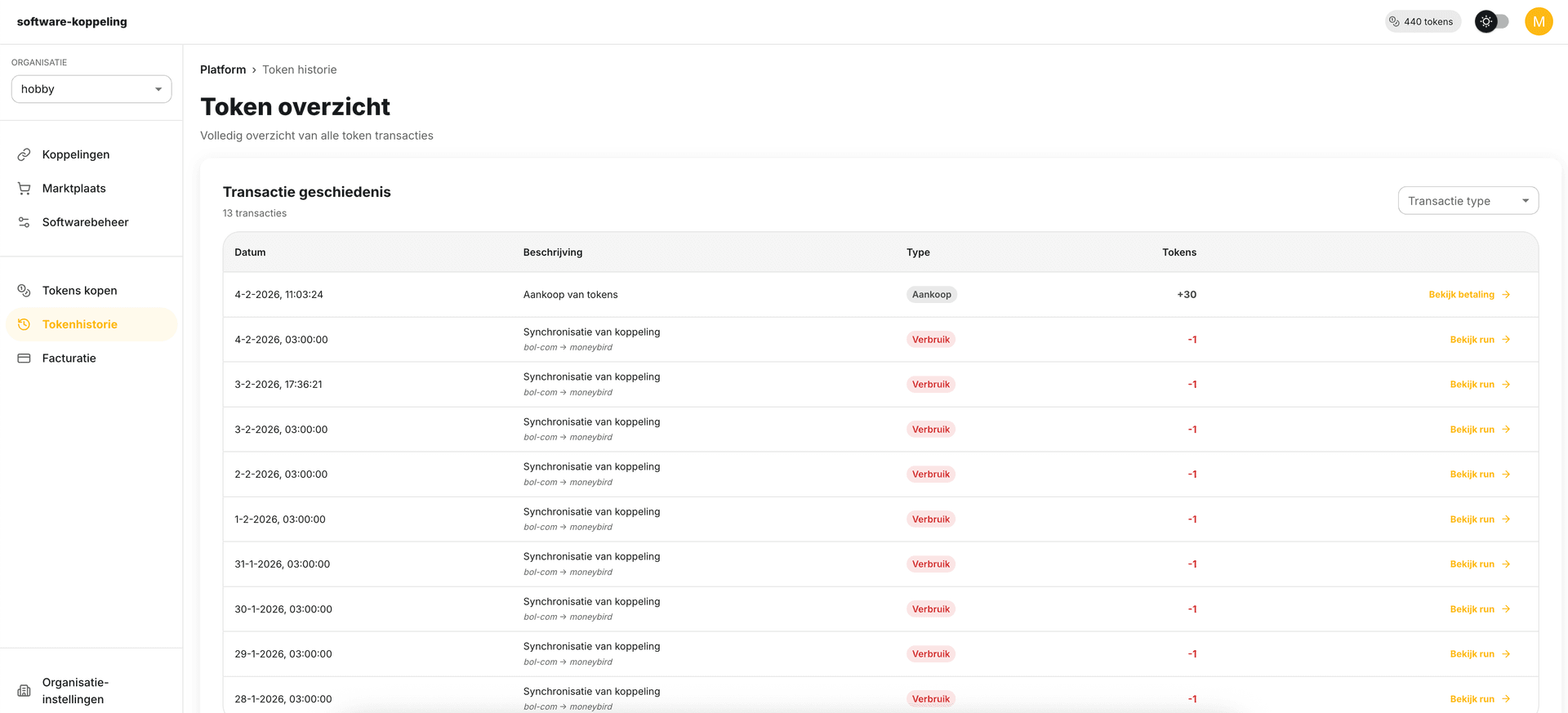Go to Marktplaats menu item
This screenshot has height=713, width=1568.
pos(74,189)
